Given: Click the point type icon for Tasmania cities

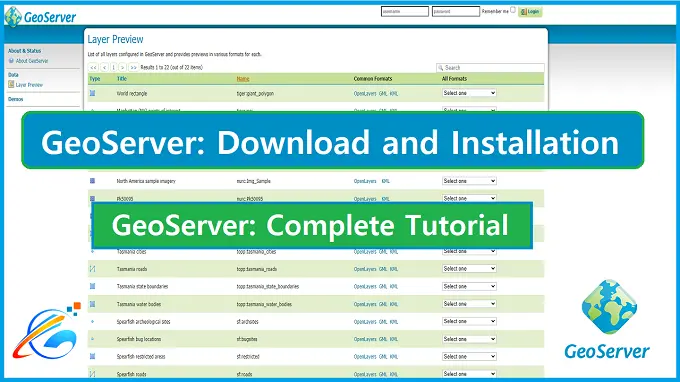Looking at the screenshot, I should (x=92, y=251).
